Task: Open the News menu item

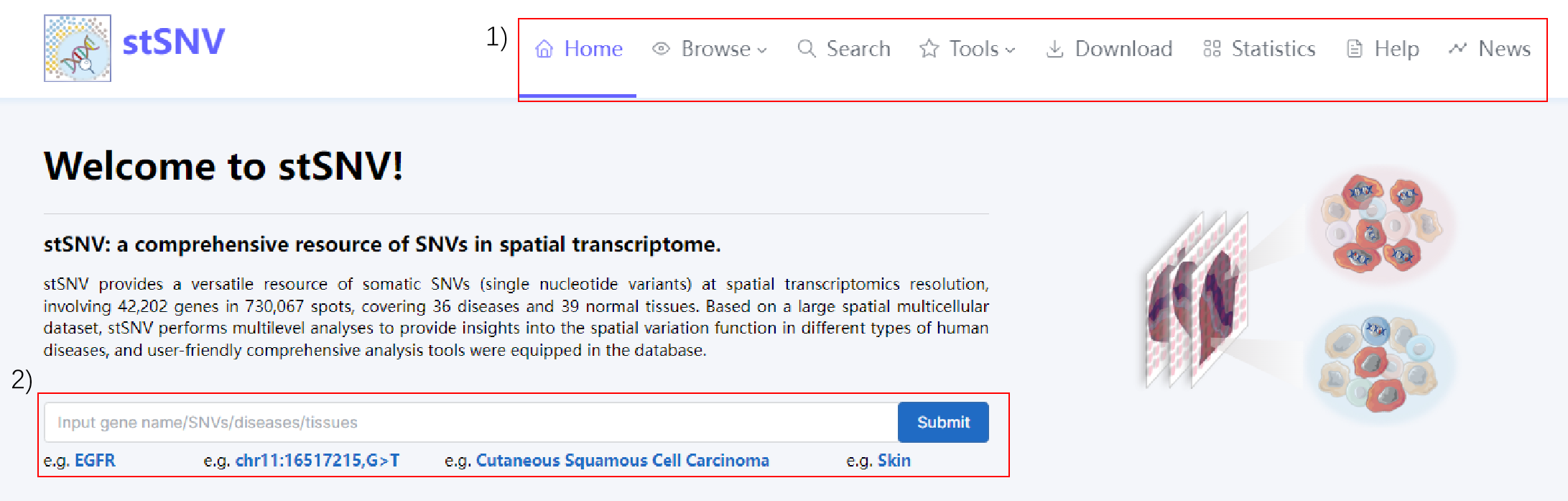Action: pos(1504,49)
